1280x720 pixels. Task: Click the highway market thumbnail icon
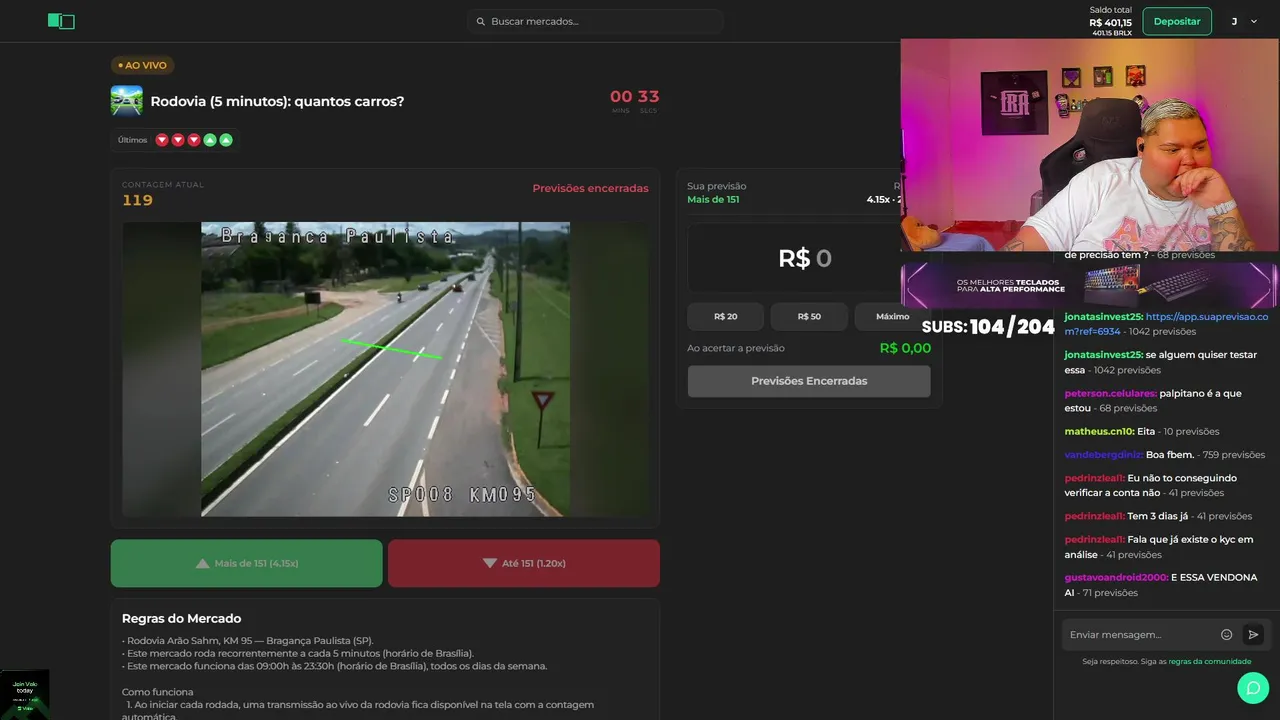click(x=127, y=101)
